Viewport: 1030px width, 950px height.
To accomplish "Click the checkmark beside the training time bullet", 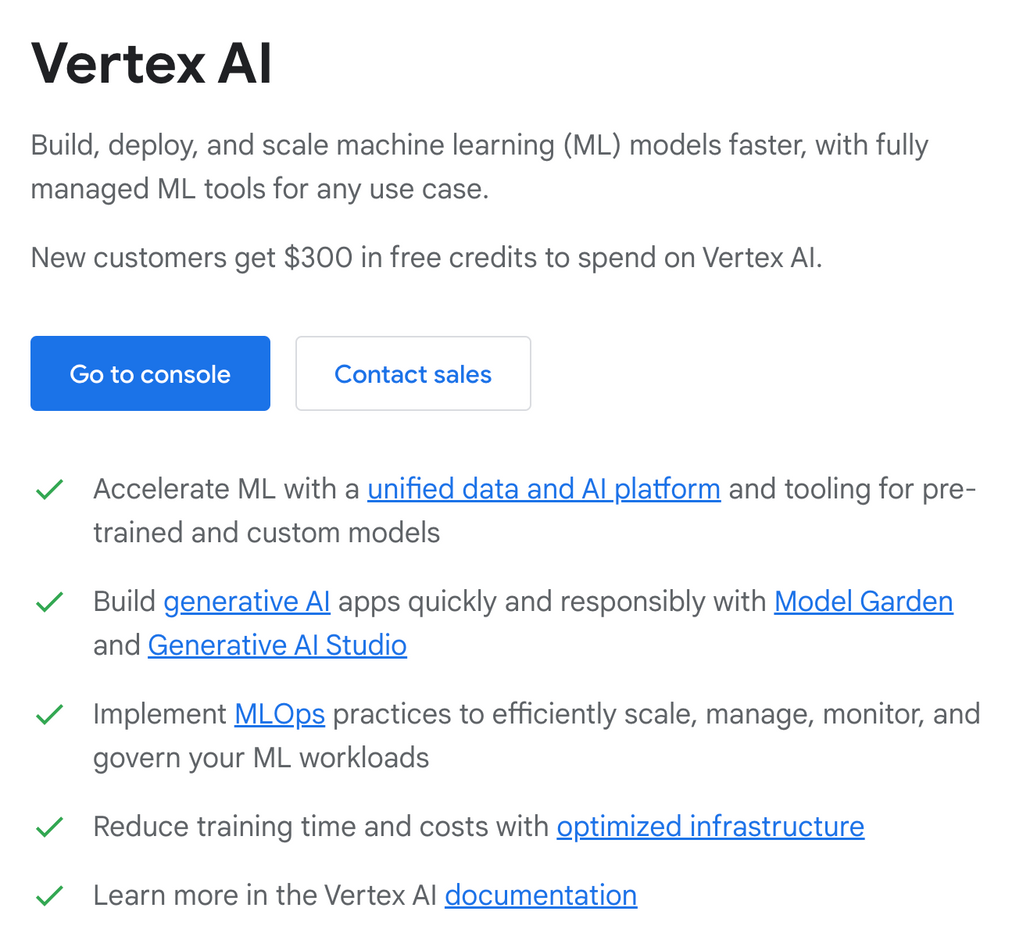I will coord(48,827).
